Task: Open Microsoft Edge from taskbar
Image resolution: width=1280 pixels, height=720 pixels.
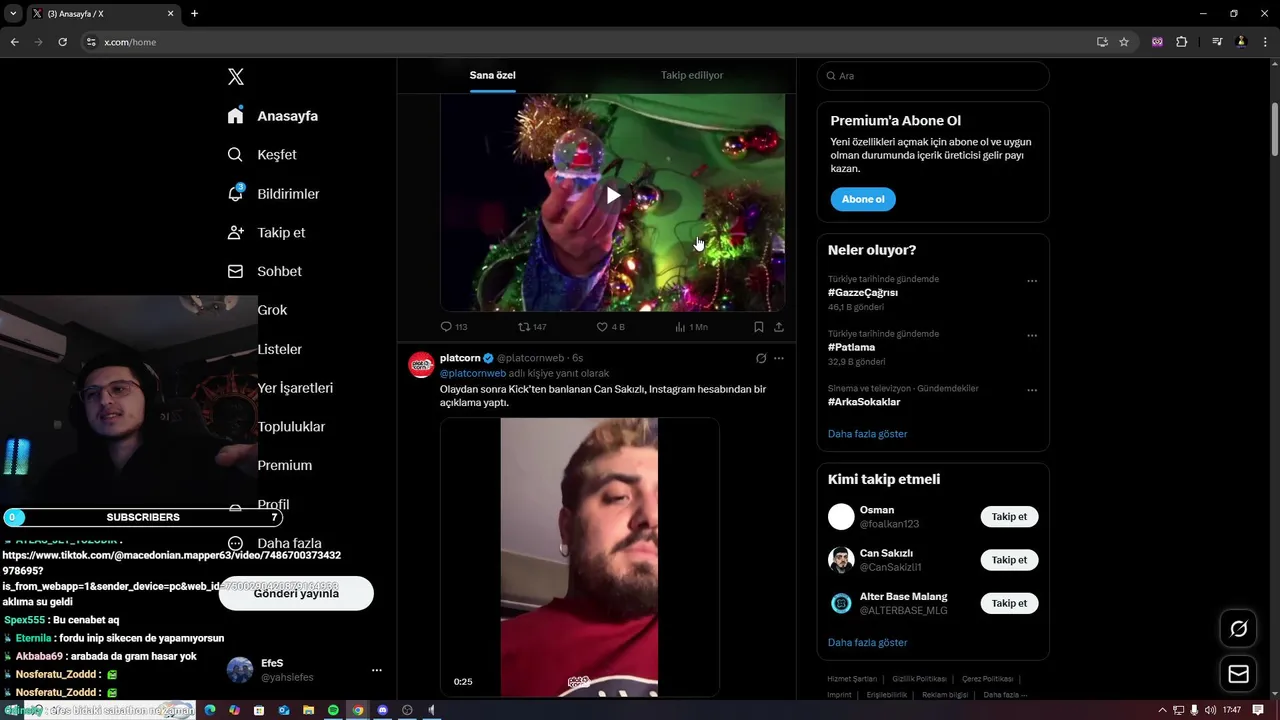Action: [x=210, y=710]
